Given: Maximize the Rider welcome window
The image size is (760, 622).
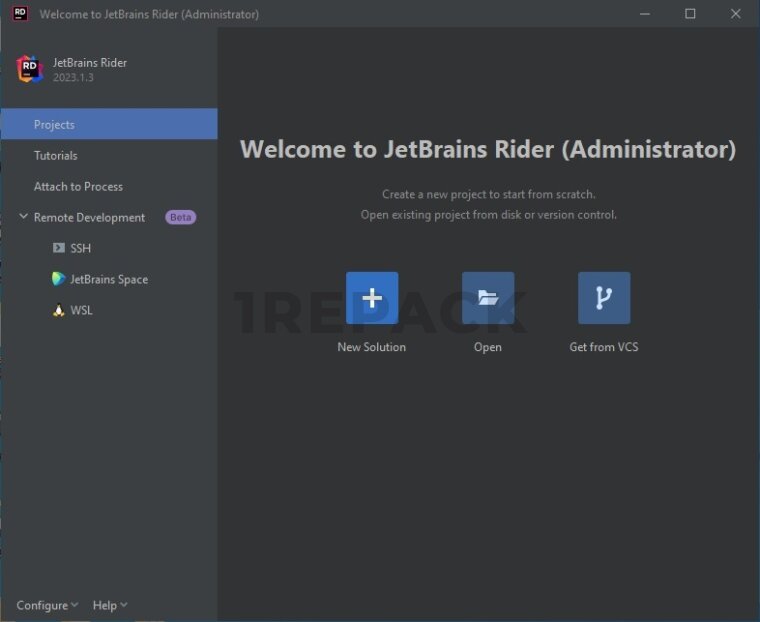Looking at the screenshot, I should (x=690, y=14).
